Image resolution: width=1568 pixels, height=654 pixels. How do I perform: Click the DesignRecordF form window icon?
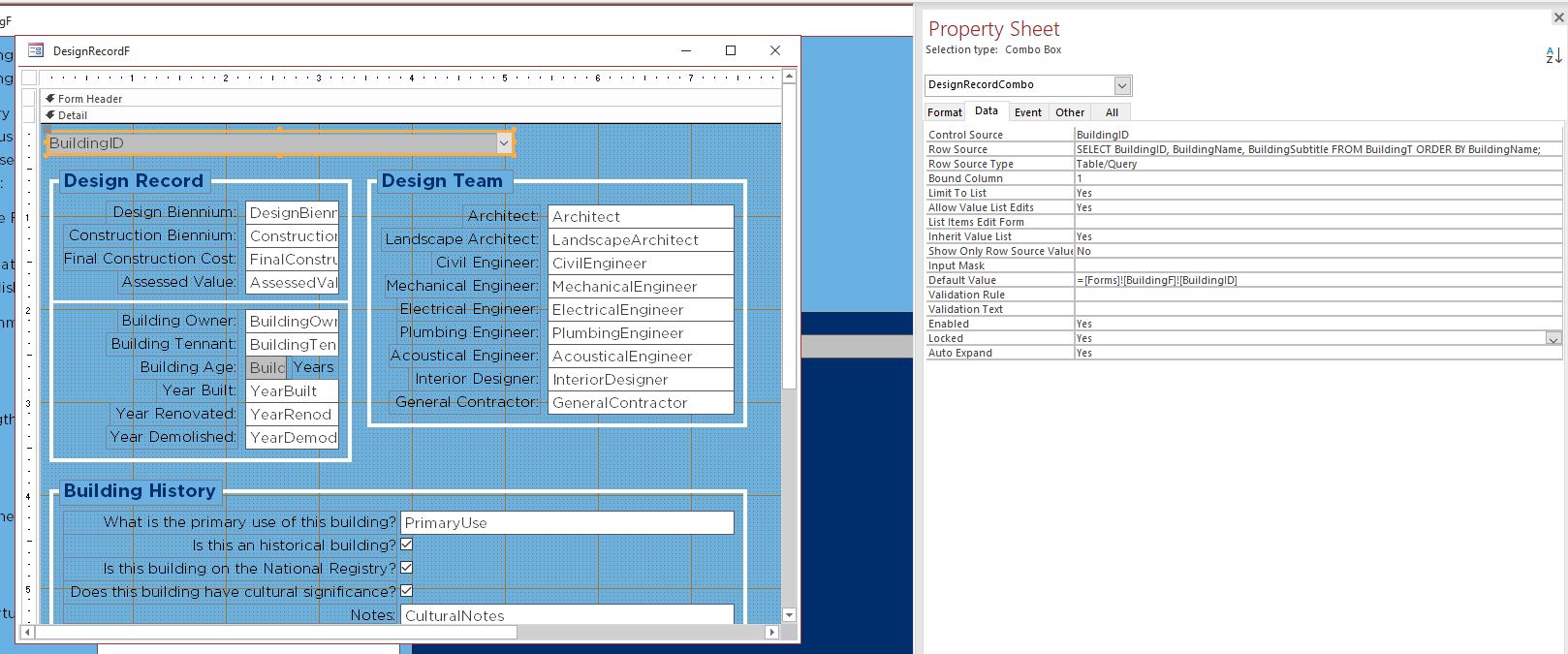click(x=36, y=50)
